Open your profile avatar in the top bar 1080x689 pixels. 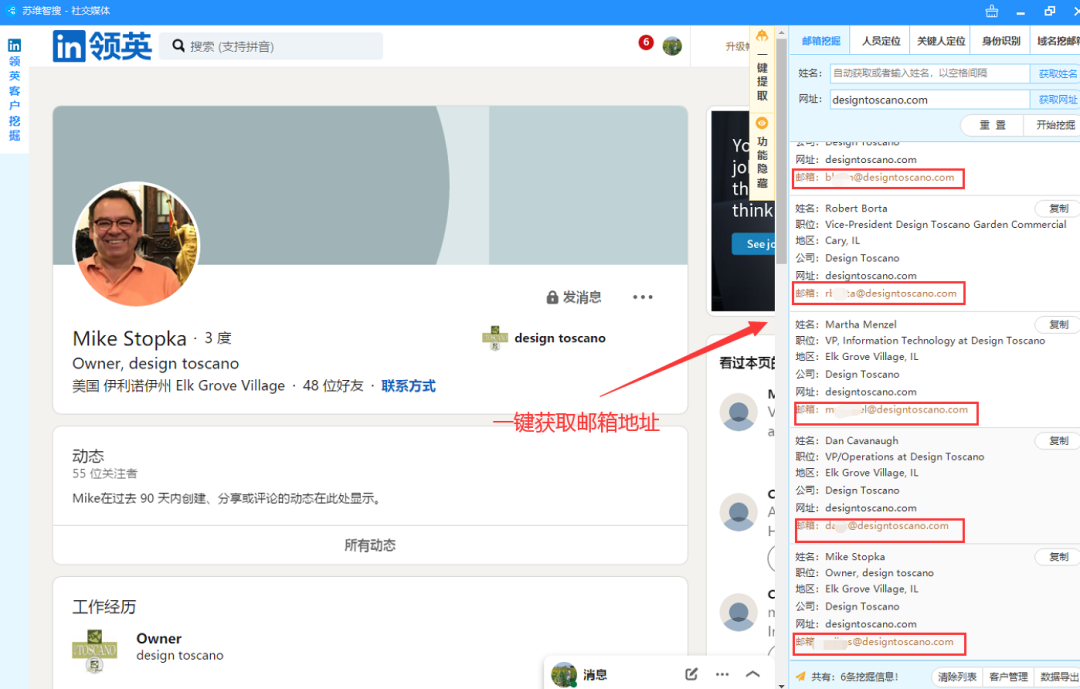[x=673, y=45]
